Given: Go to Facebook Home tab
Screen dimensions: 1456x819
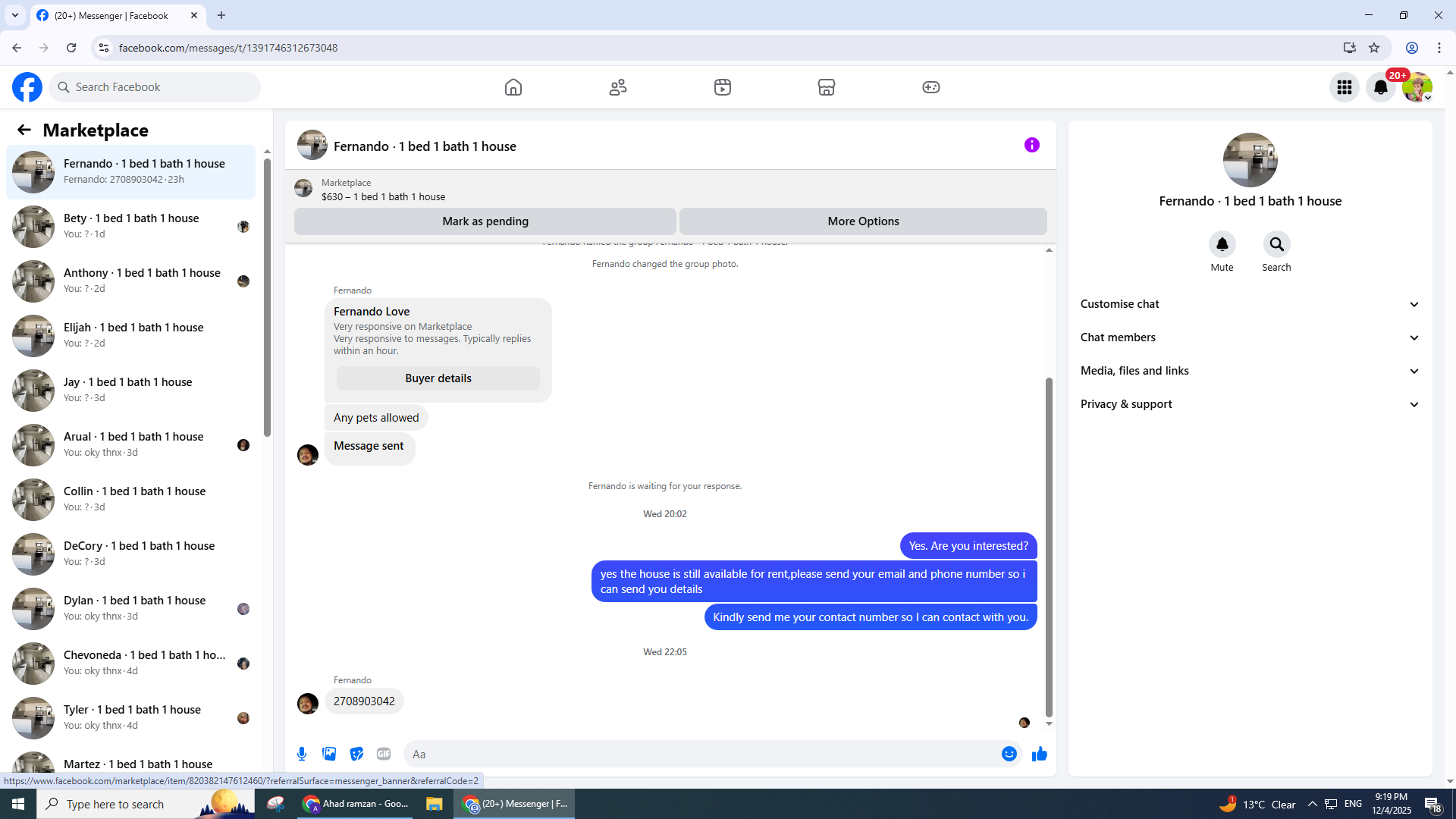Looking at the screenshot, I should (513, 87).
